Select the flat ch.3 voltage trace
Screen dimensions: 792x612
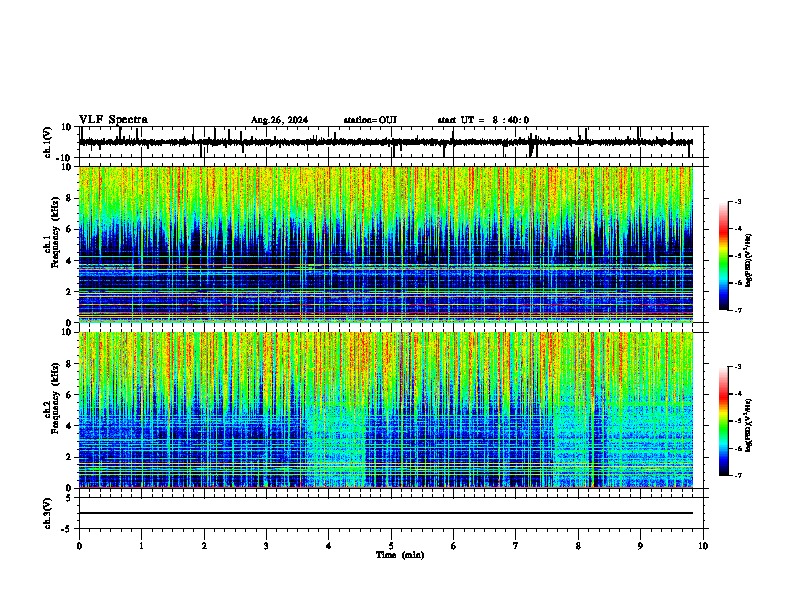(x=386, y=513)
